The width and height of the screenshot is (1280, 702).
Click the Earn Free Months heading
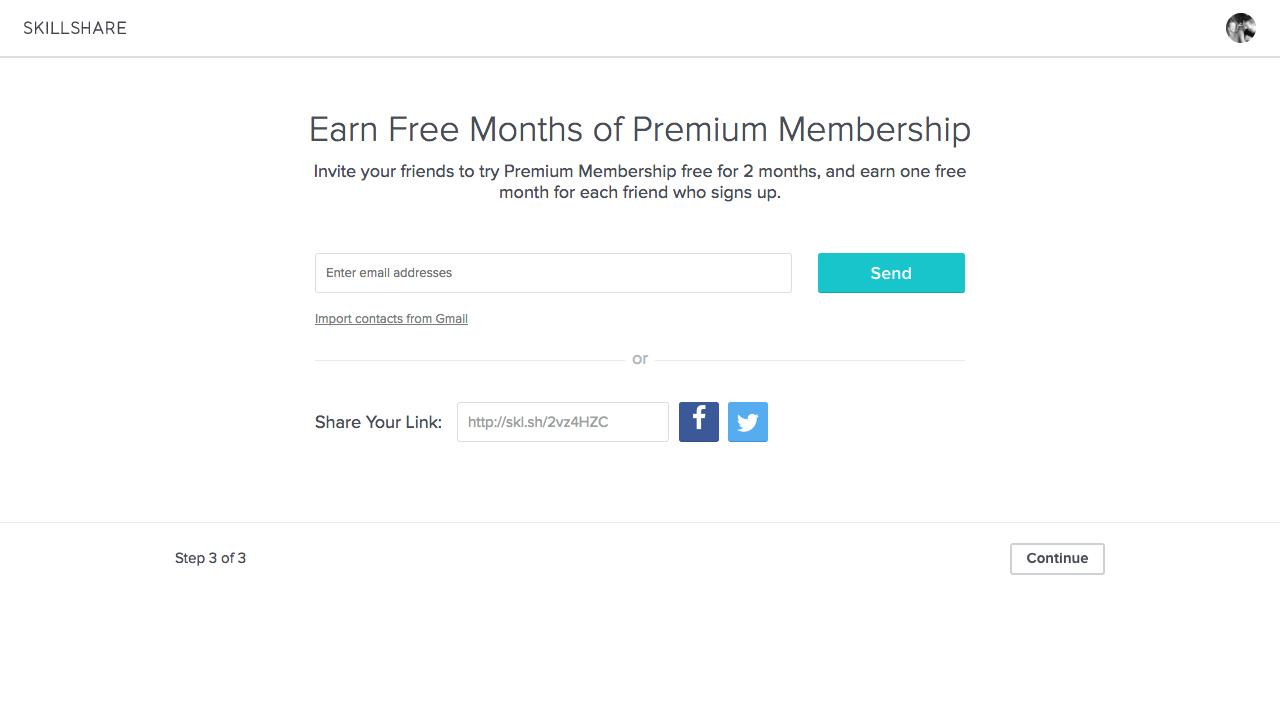[x=640, y=129]
